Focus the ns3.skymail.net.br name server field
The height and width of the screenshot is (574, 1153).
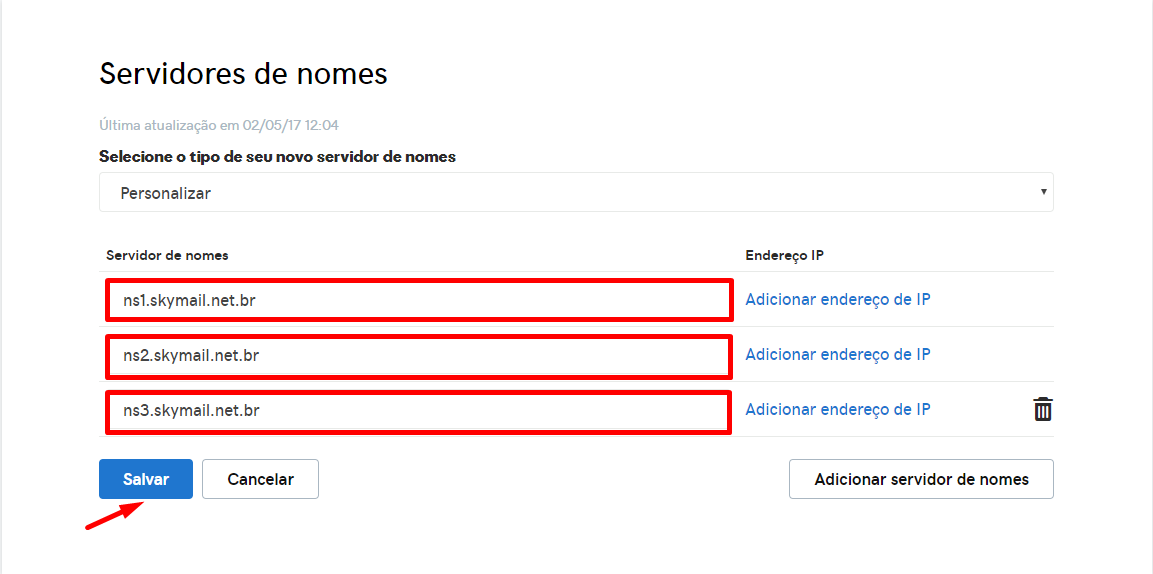419,410
